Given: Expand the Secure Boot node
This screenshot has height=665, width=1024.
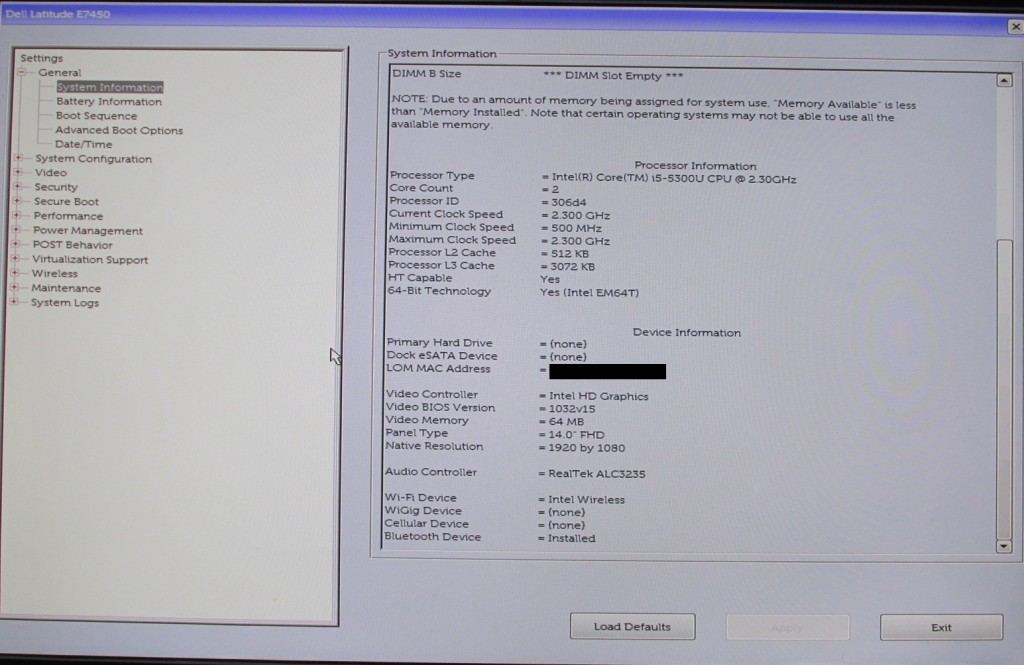Looking at the screenshot, I should point(18,201).
